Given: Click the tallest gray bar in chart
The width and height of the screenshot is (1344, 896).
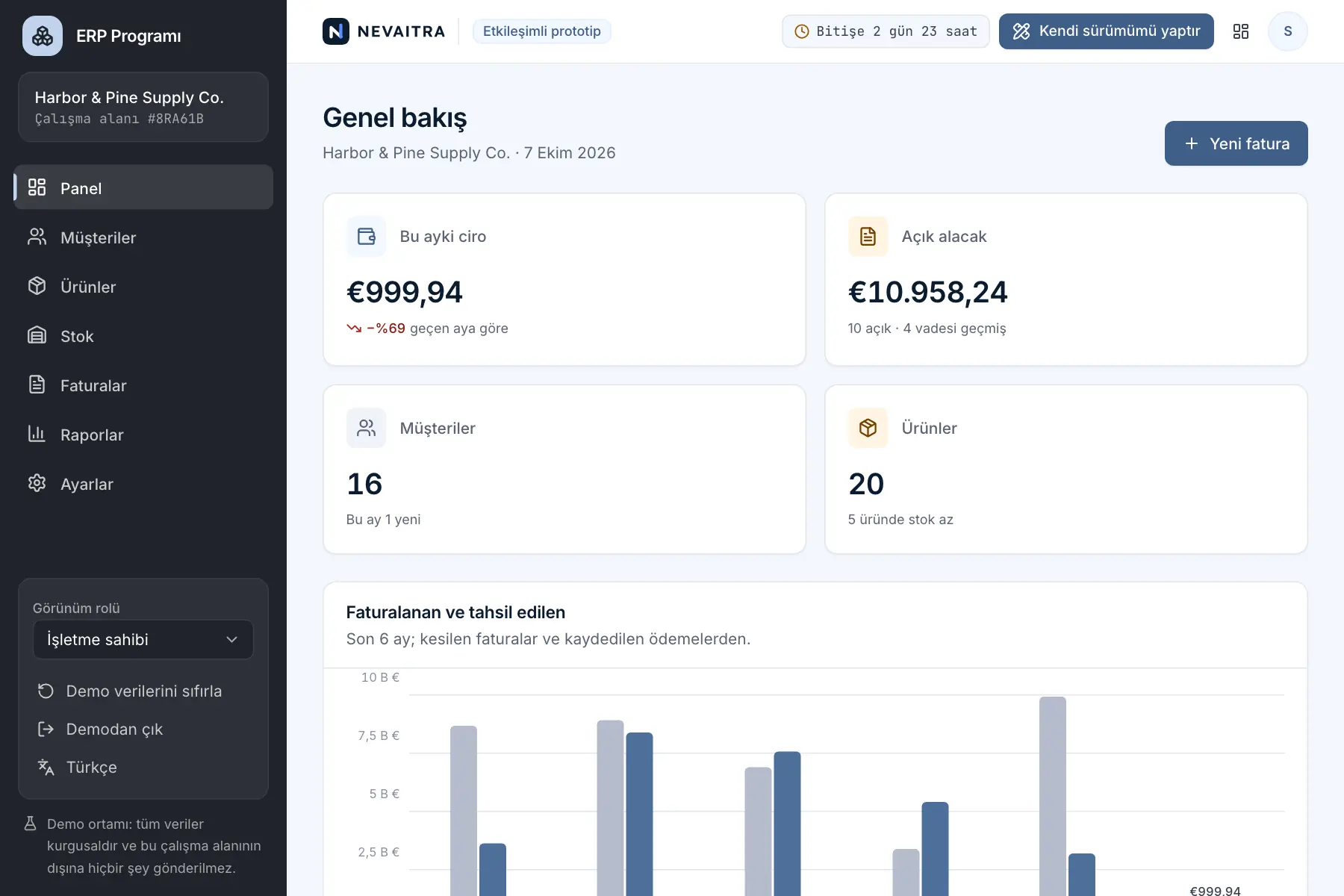Looking at the screenshot, I should pyautogui.click(x=1053, y=796).
